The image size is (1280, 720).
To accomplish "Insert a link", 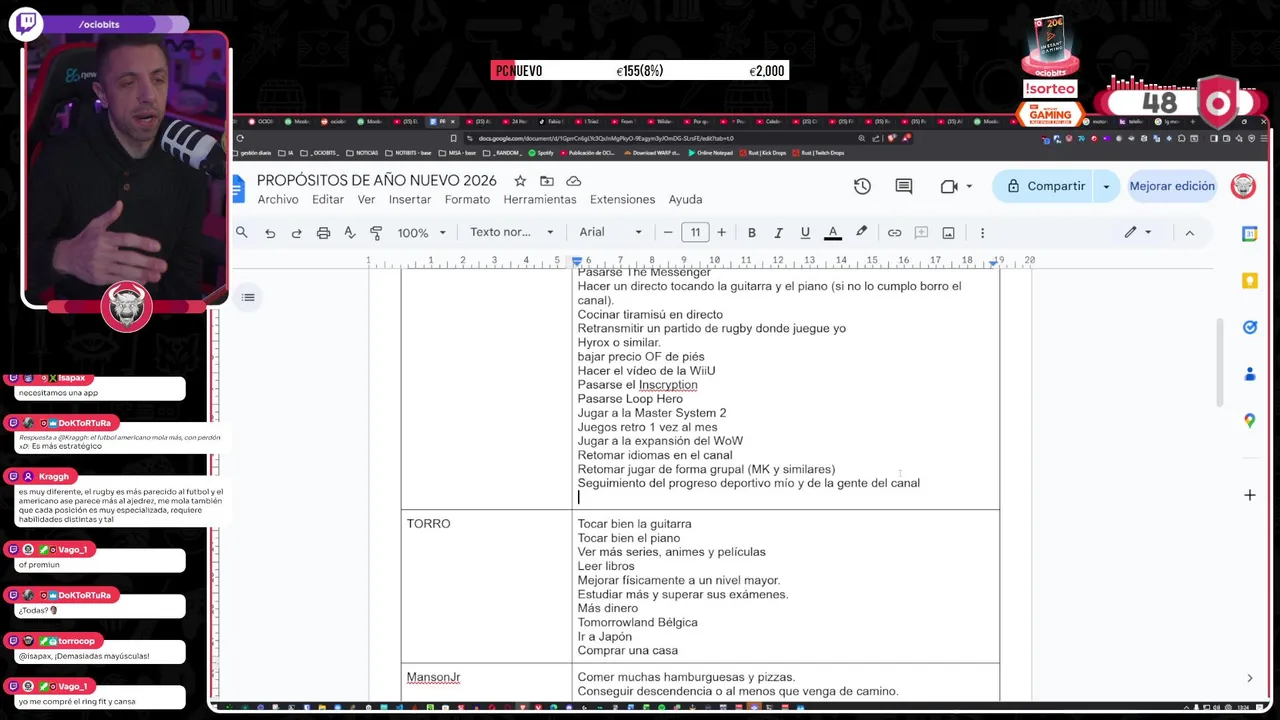I will pos(894,232).
